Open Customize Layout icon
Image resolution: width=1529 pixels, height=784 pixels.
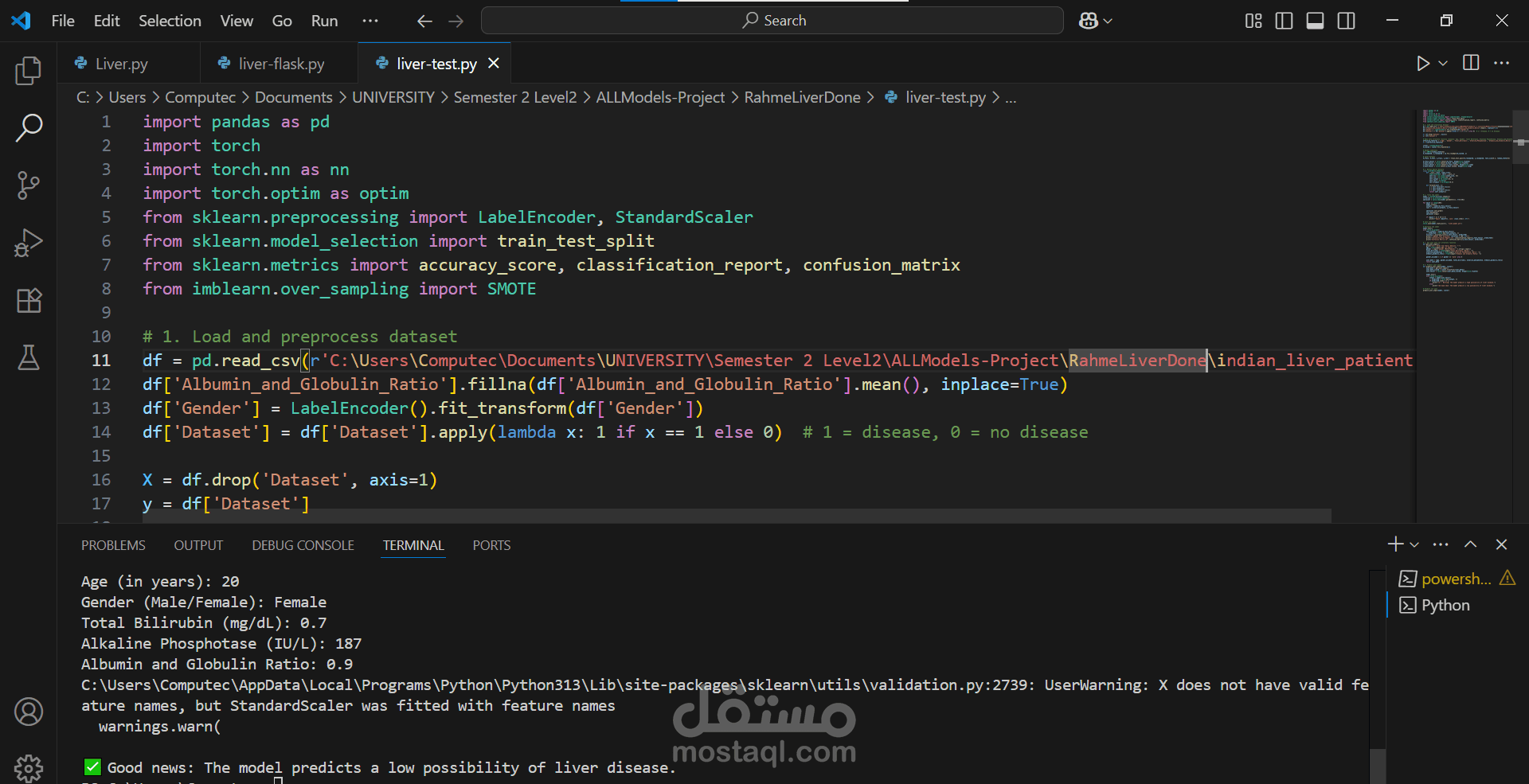[1253, 21]
